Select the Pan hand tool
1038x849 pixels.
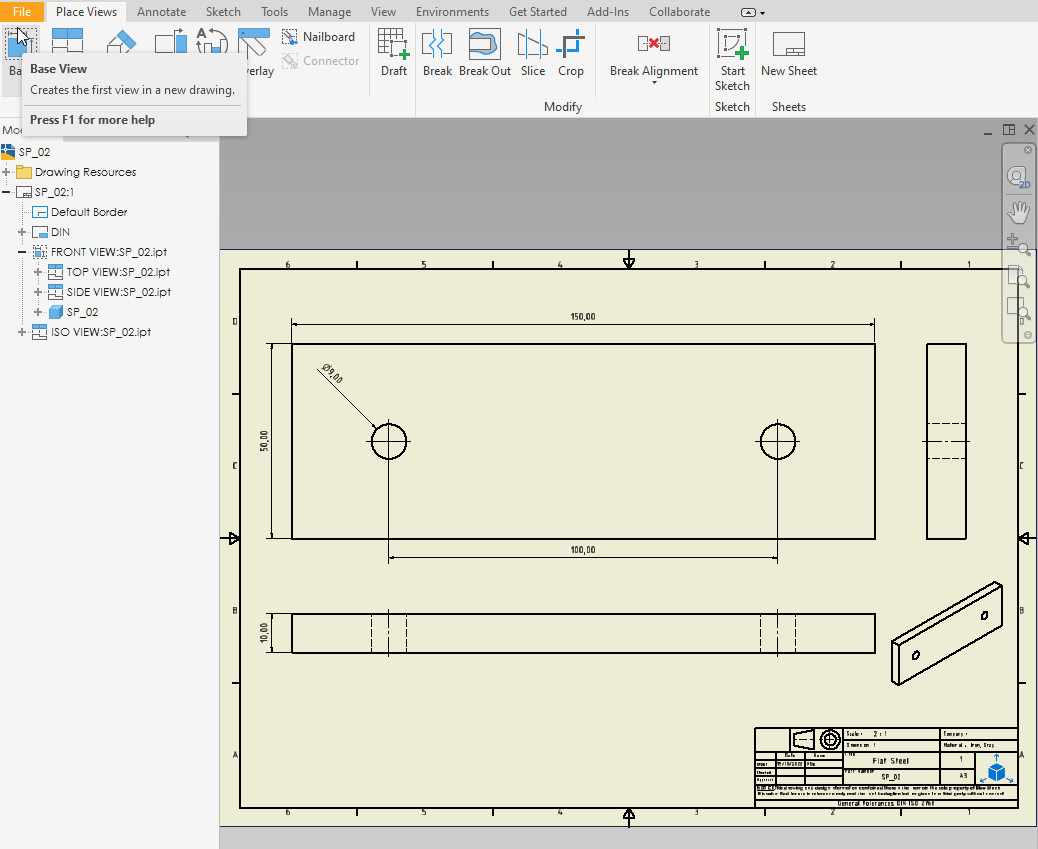pos(1017,211)
